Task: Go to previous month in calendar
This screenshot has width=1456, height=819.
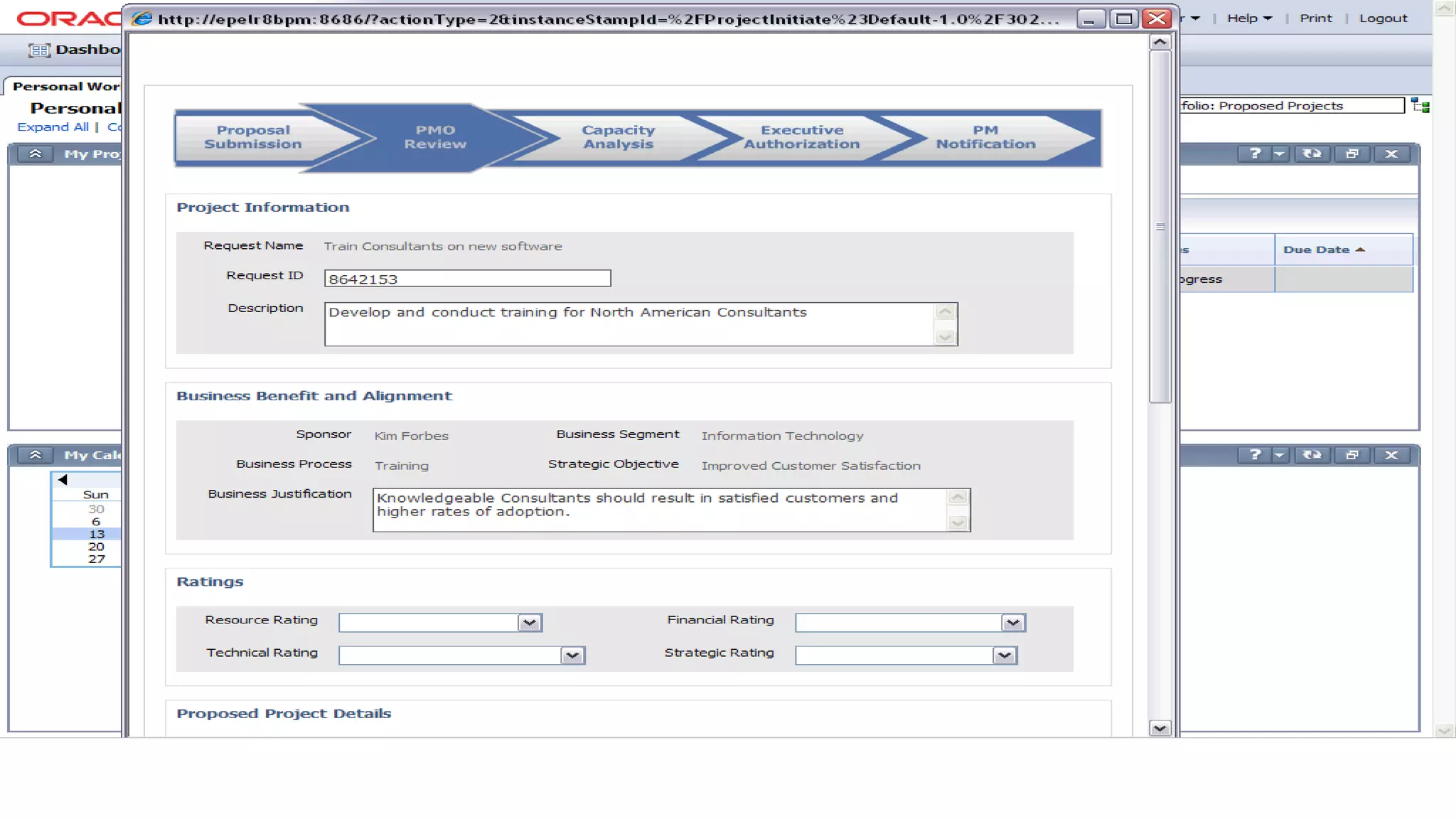Action: click(x=63, y=480)
